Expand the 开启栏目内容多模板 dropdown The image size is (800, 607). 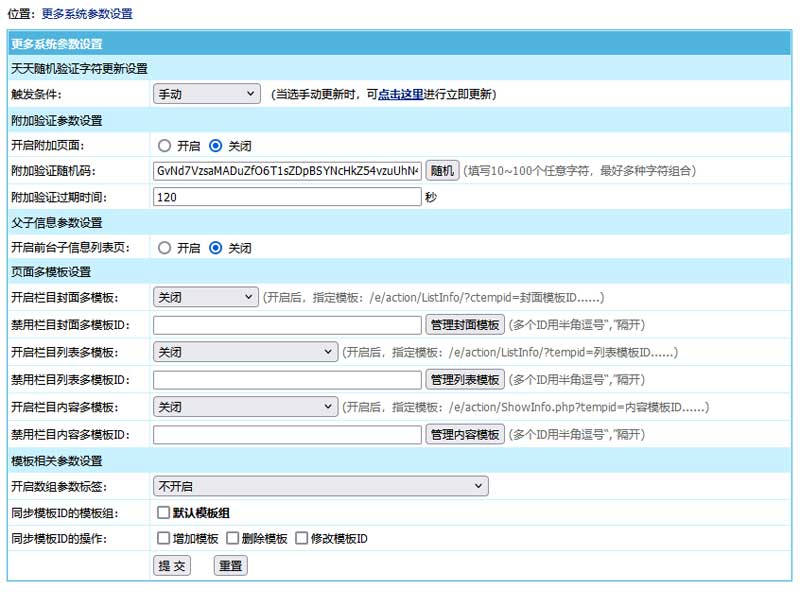pos(246,407)
